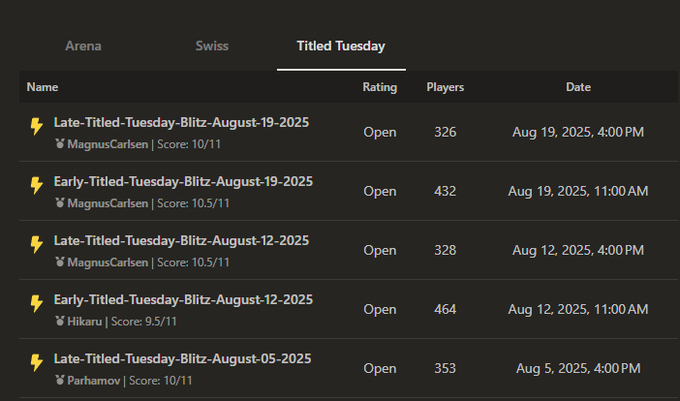This screenshot has height=401, width=680.
Task: Open the Late-Titled-Tuesday-Blitz-August-19-2025 tournament
Action: click(x=181, y=122)
